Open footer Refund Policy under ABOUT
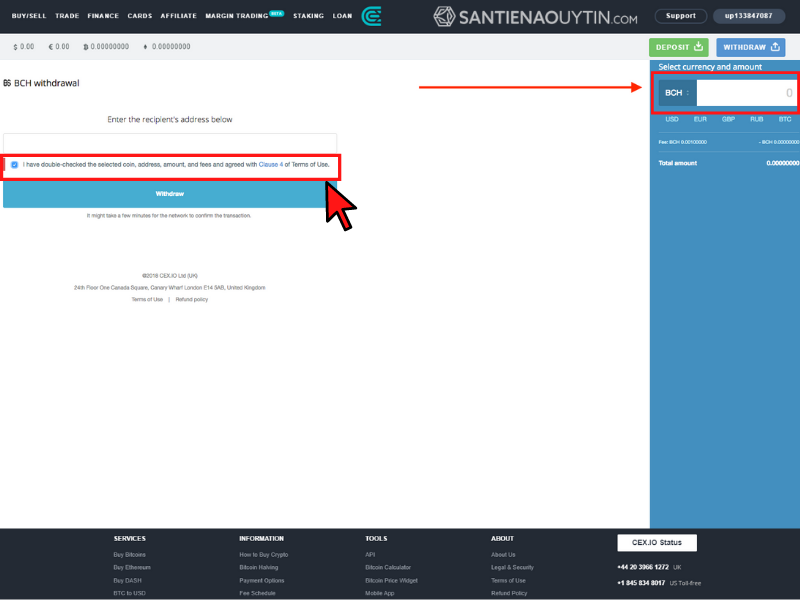Screen dimensions: 800x600 tap(509, 593)
